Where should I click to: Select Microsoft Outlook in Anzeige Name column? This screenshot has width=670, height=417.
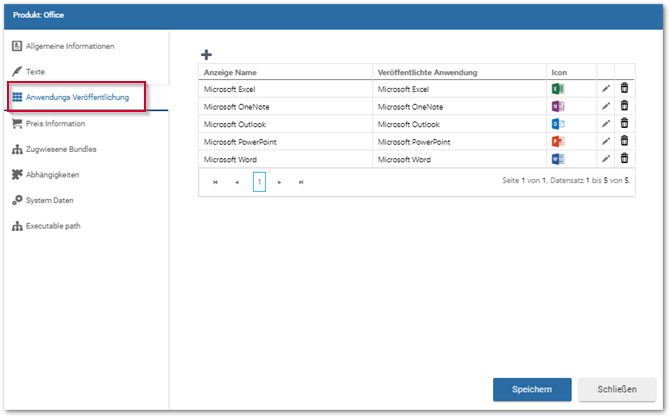click(235, 124)
